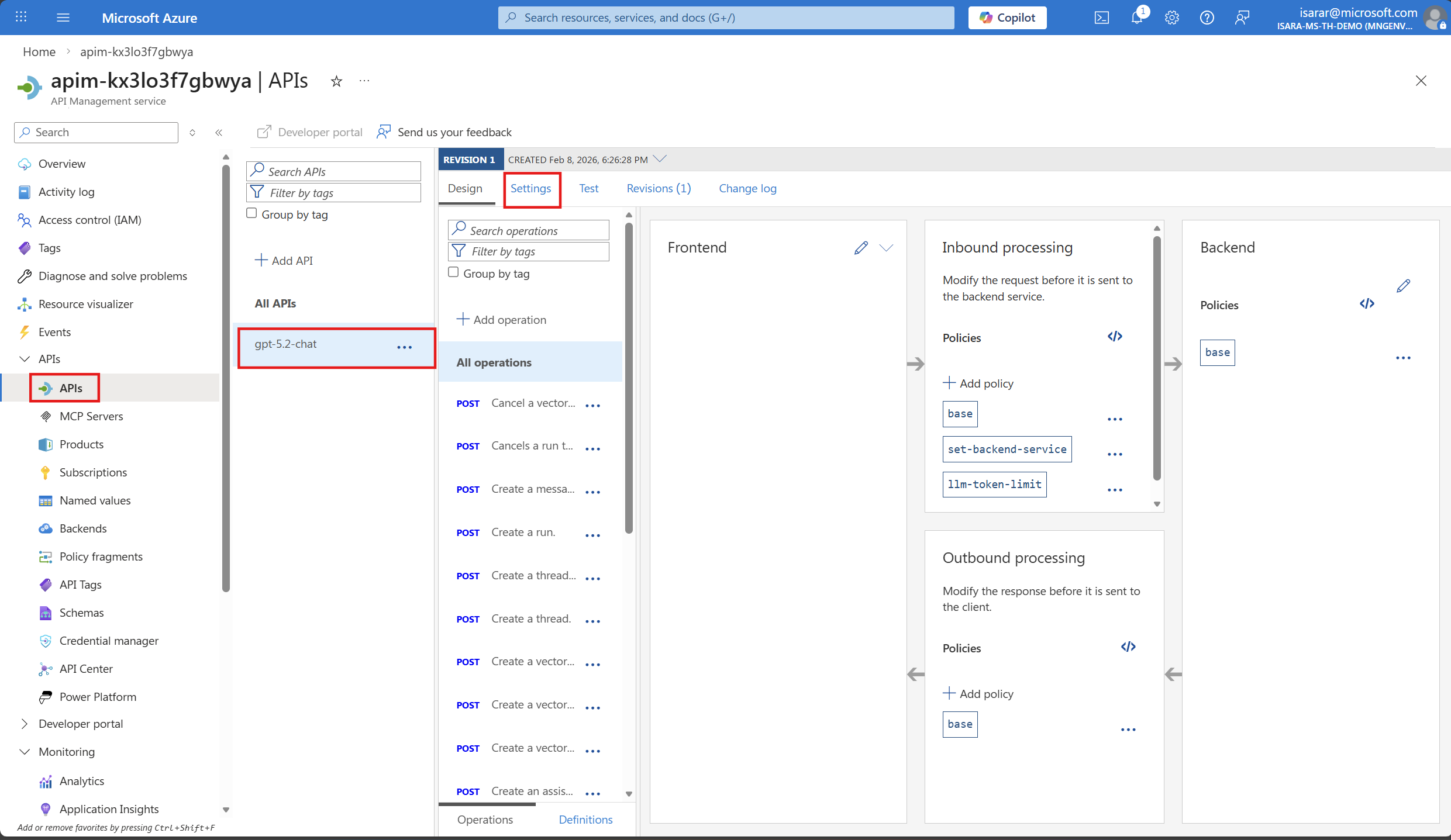Add policy under Outbound processing
This screenshot has height=840, width=1451.
point(978,694)
